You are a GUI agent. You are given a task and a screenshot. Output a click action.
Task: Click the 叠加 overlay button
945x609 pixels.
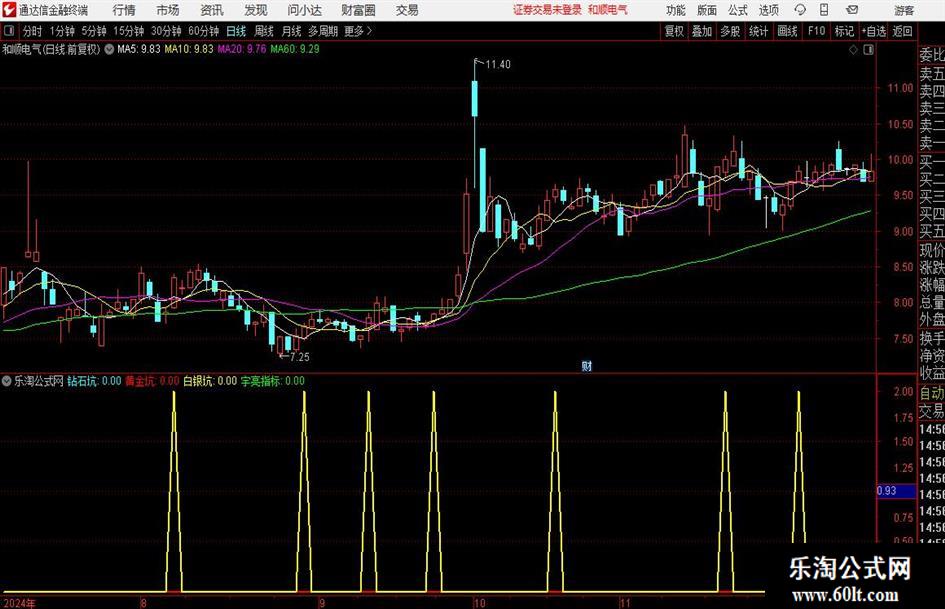click(x=702, y=31)
